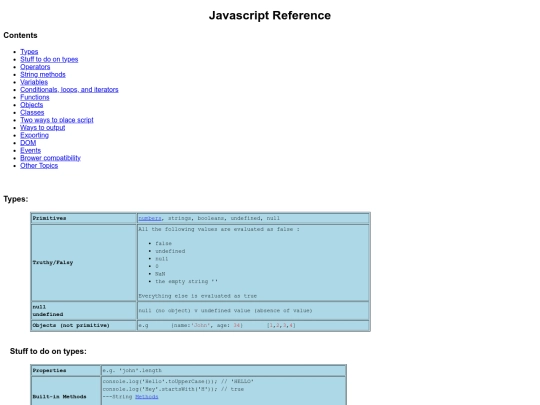The image size is (540, 405).
Task: Jump to the Objects link
Action: tap(32, 105)
